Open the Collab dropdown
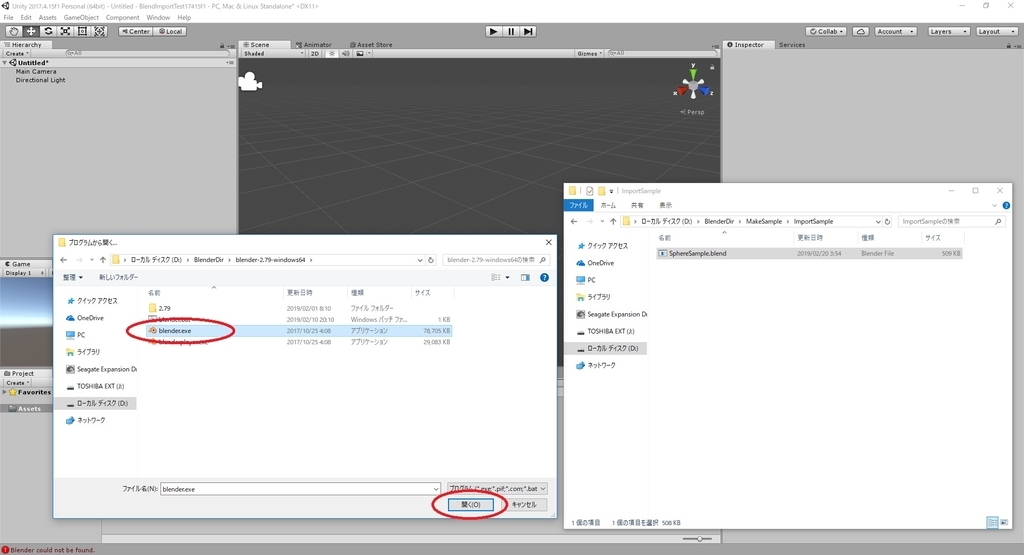1024x555 pixels. point(827,31)
